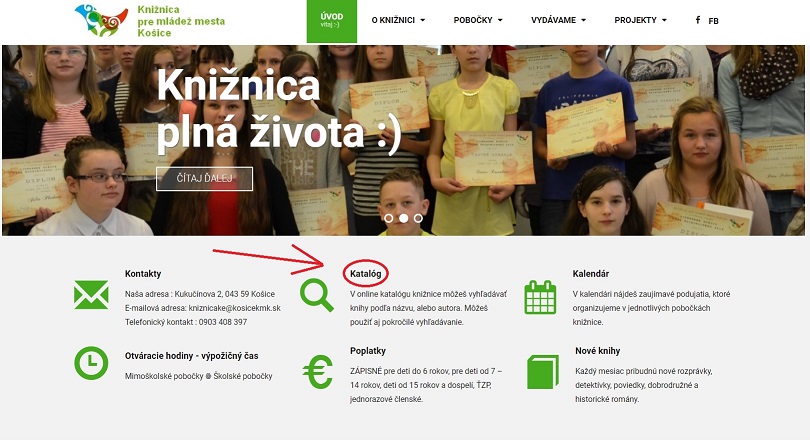The width and height of the screenshot is (810, 447).
Task: Click the ČÍTAJ ĎALEJ button
Action: (205, 179)
